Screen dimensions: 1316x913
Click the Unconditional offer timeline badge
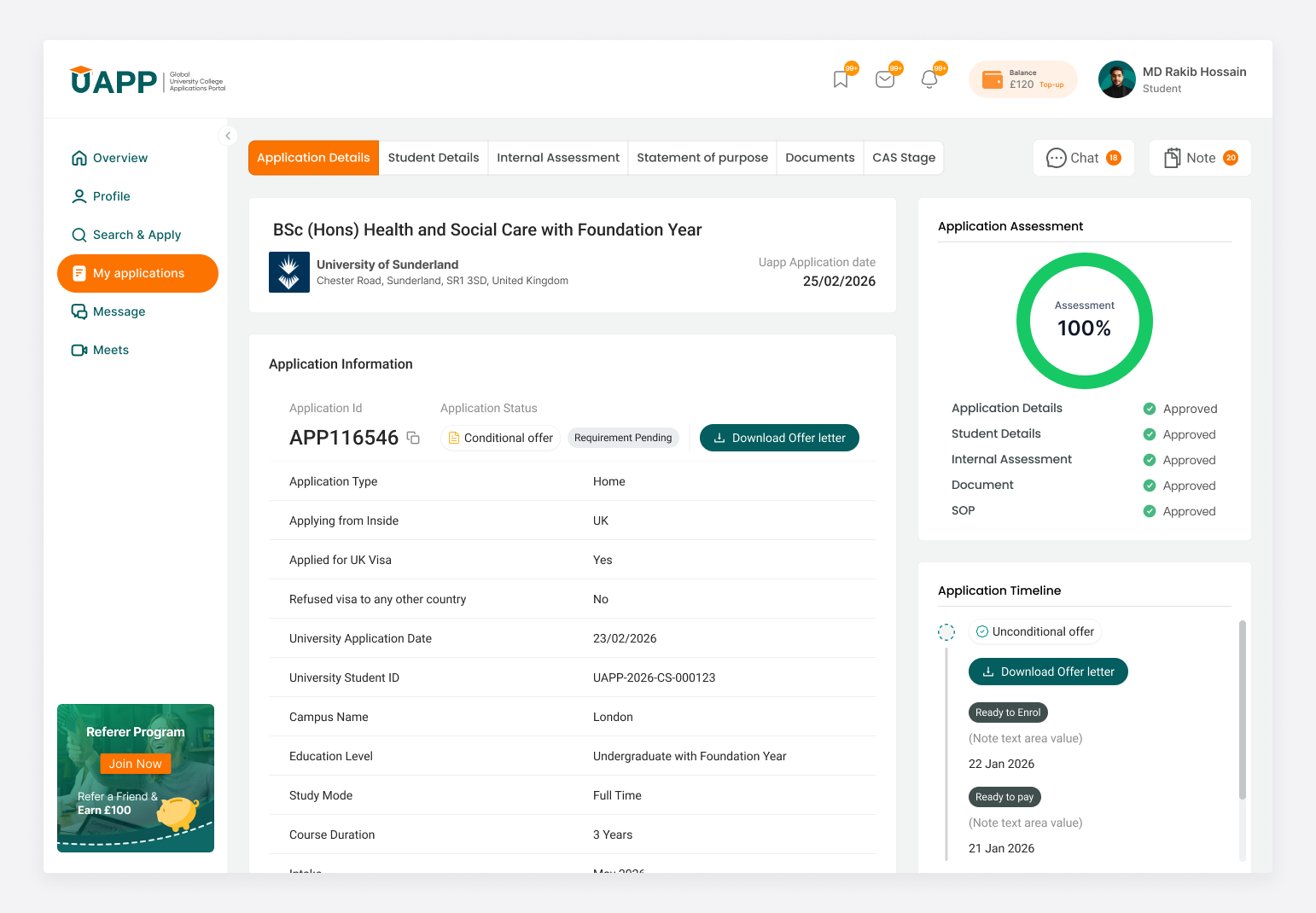click(1035, 631)
